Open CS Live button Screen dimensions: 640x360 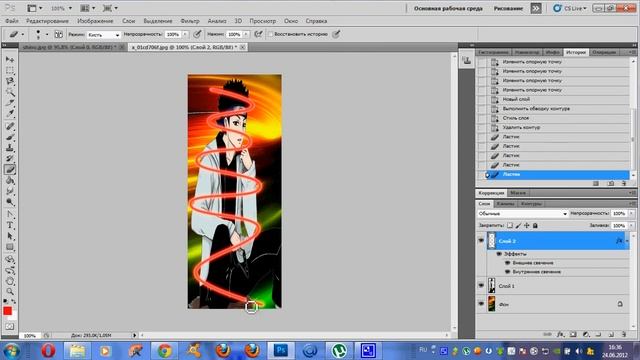pos(570,8)
